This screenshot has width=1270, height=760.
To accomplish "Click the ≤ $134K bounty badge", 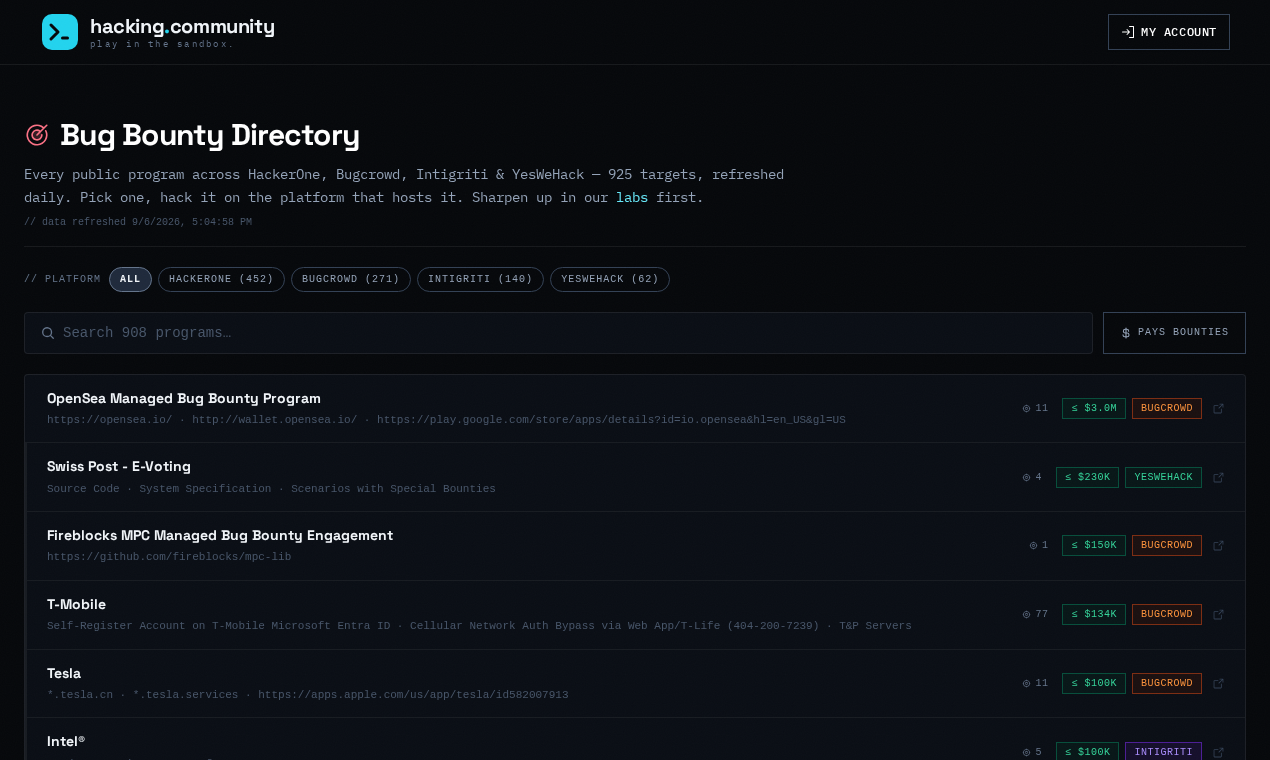I will (1094, 614).
